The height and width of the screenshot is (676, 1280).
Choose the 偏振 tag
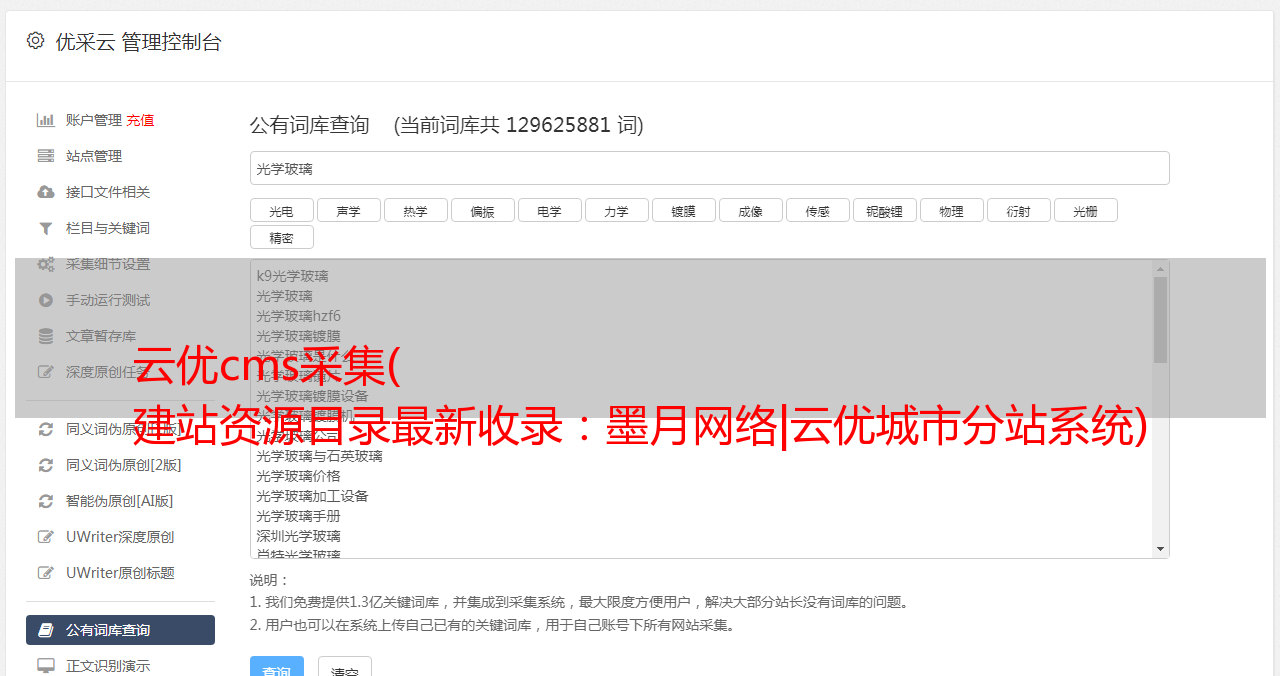[x=482, y=210]
